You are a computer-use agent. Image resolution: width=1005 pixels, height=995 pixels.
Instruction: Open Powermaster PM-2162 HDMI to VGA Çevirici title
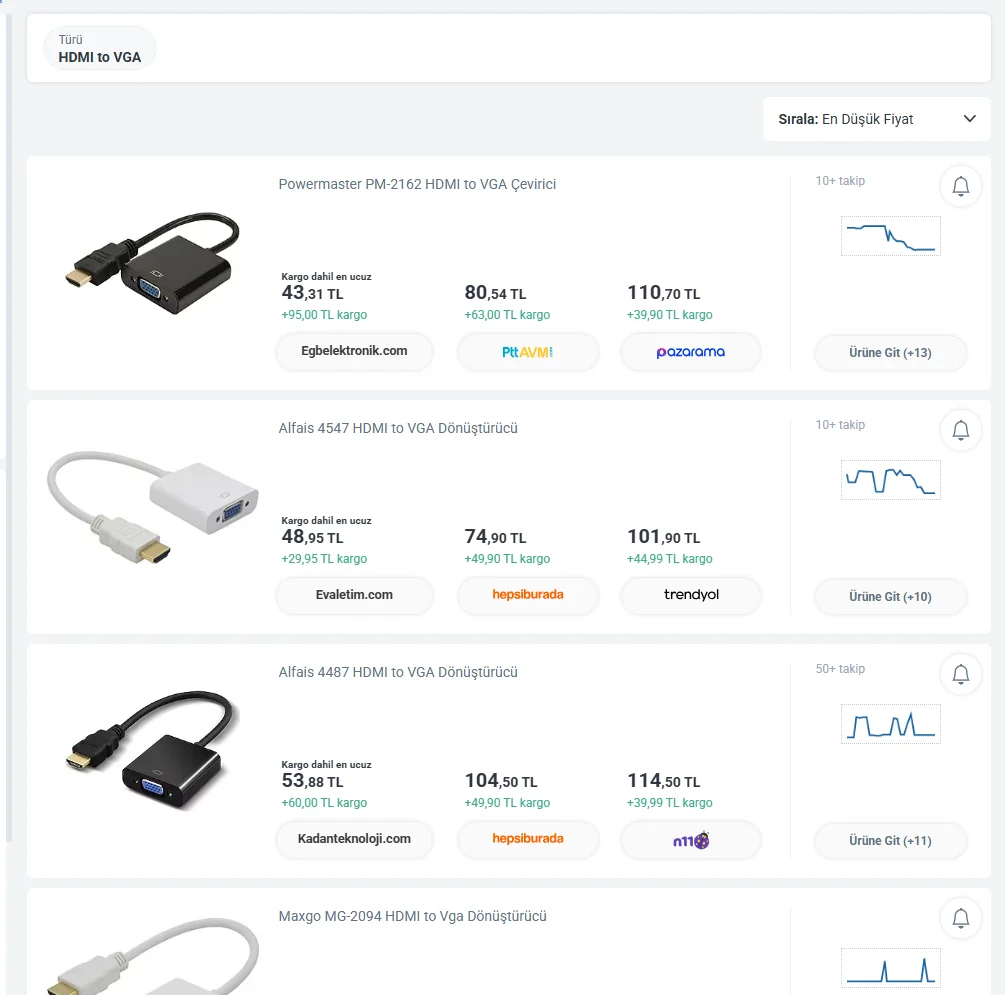coord(417,184)
